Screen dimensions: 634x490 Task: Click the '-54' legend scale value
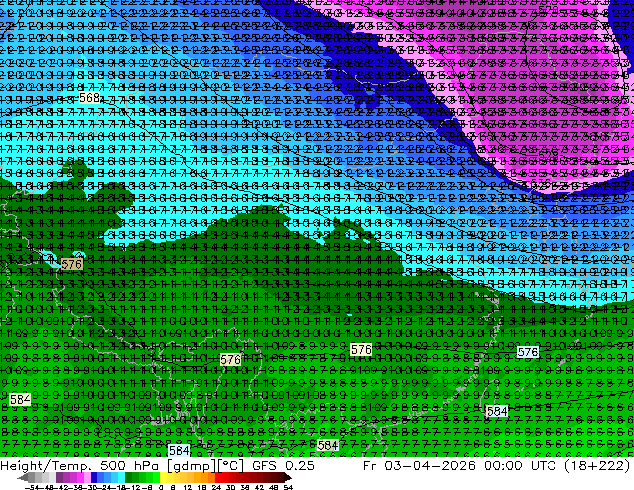(32, 487)
